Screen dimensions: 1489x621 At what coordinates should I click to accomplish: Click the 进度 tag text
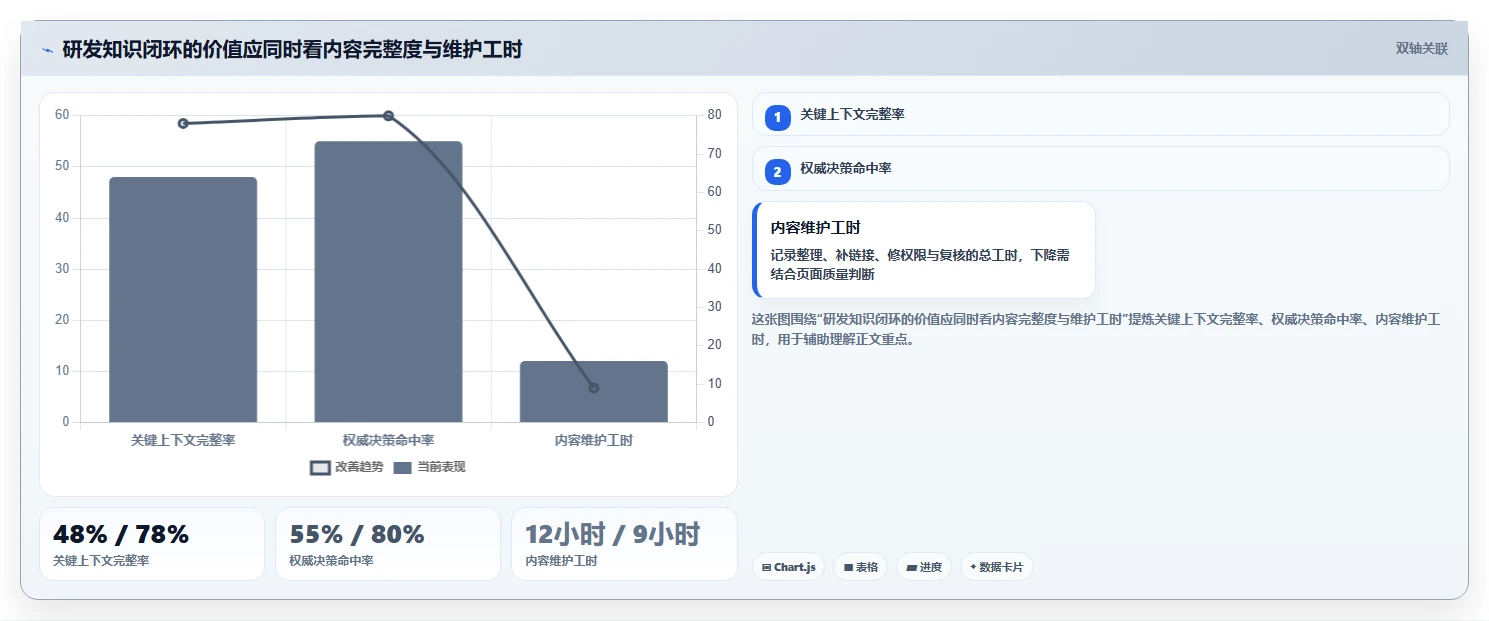931,567
